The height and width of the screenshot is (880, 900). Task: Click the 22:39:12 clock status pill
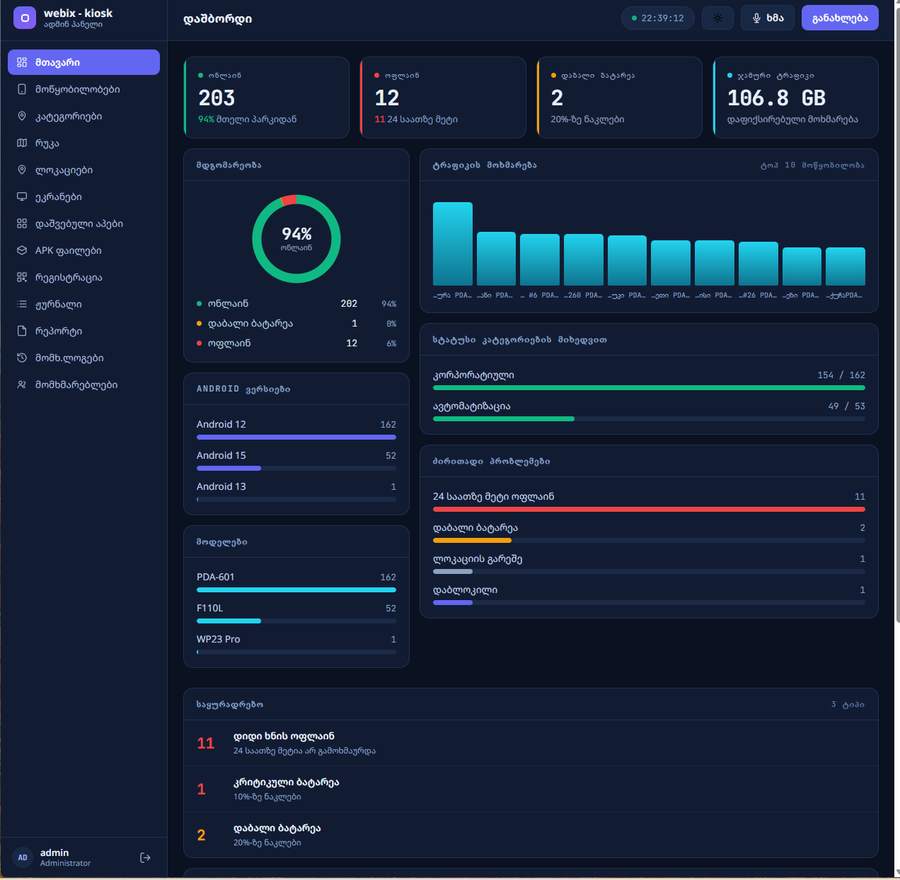pos(658,18)
